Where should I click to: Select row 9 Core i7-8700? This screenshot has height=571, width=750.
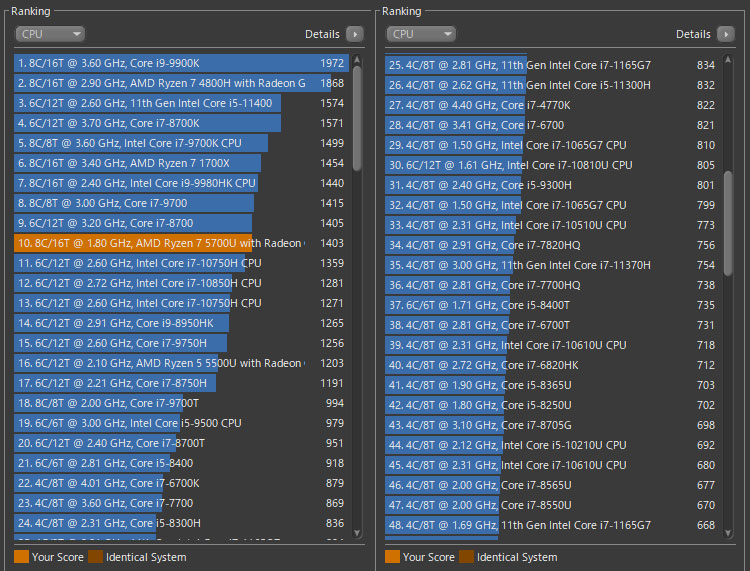tap(182, 223)
